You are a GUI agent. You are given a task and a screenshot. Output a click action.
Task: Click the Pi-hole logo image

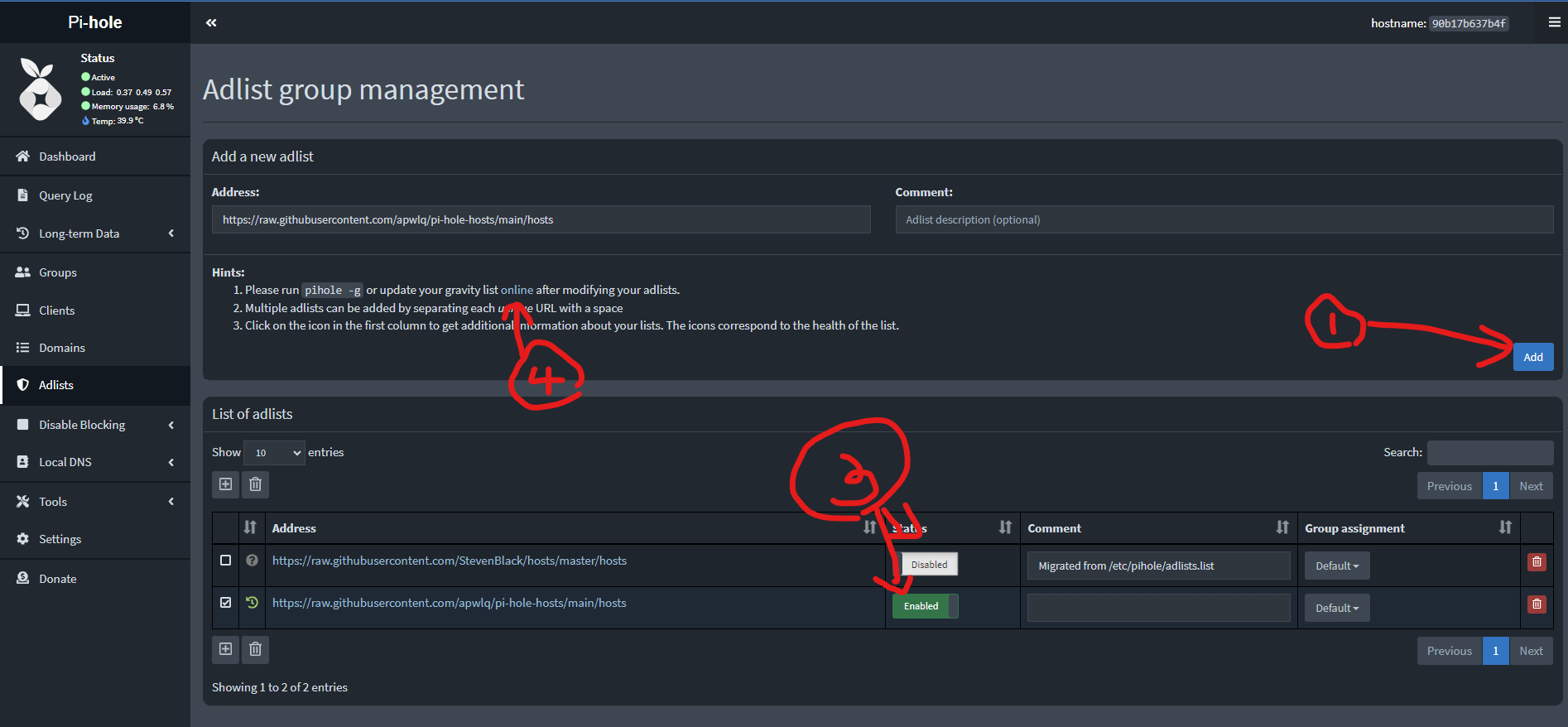tap(40, 89)
